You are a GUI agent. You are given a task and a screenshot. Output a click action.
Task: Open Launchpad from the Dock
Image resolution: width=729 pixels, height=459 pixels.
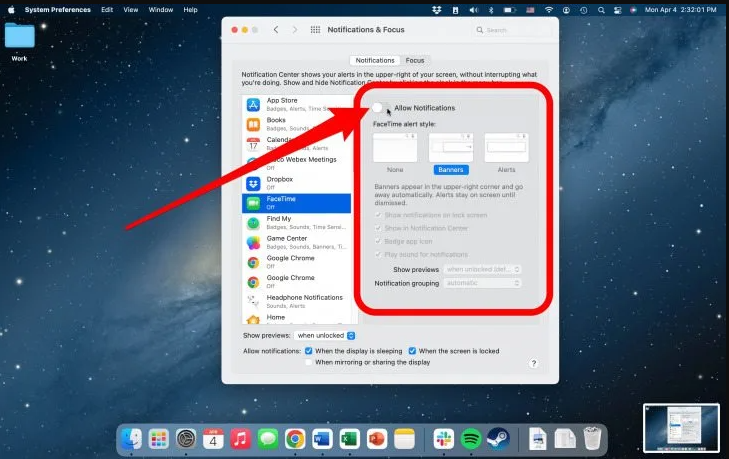tap(159, 439)
